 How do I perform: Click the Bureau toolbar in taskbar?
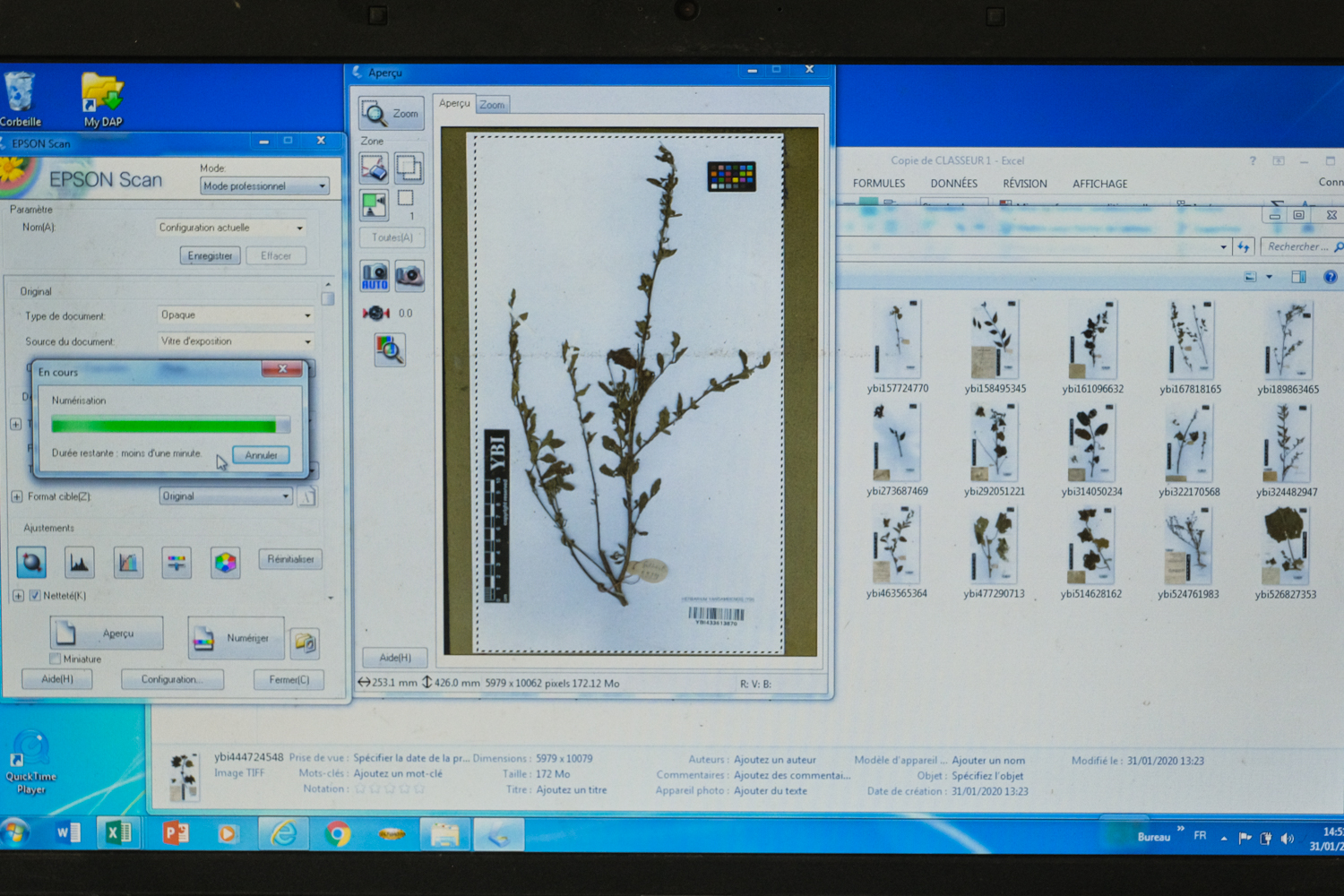pyautogui.click(x=1154, y=837)
